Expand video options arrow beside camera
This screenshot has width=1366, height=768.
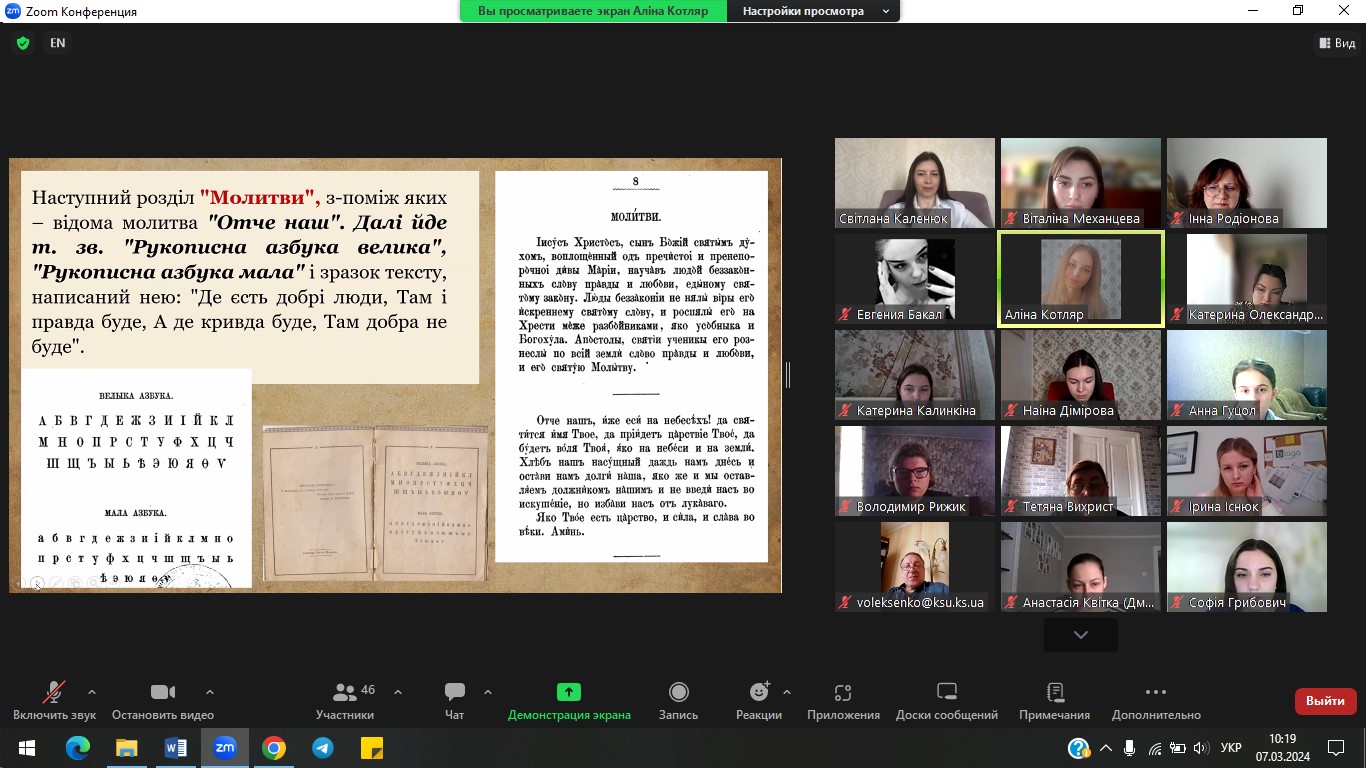[210, 691]
